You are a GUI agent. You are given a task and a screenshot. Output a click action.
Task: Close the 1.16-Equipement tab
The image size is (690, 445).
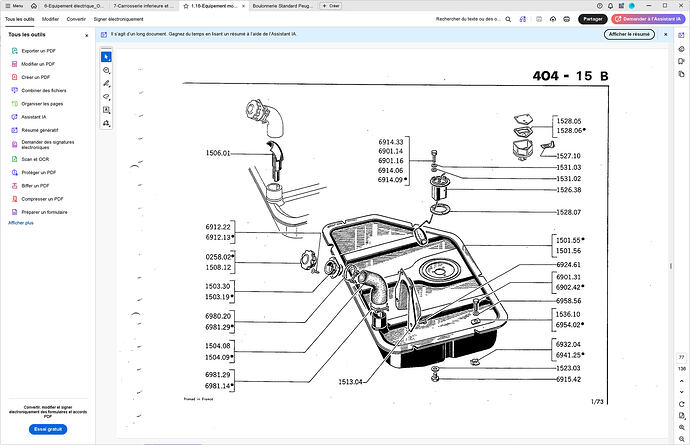point(243,6)
